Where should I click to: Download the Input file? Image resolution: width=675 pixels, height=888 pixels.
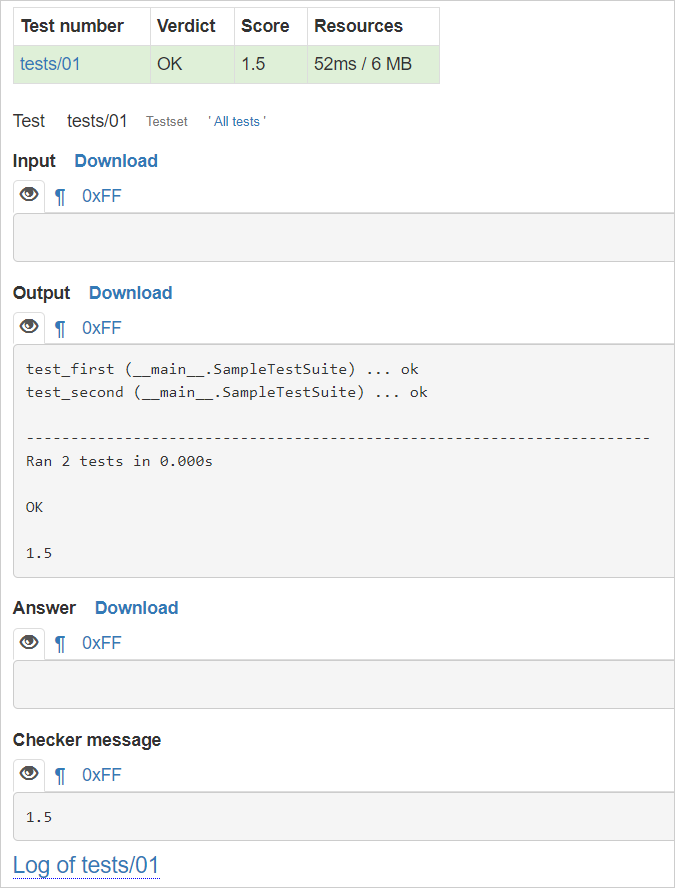[116, 161]
